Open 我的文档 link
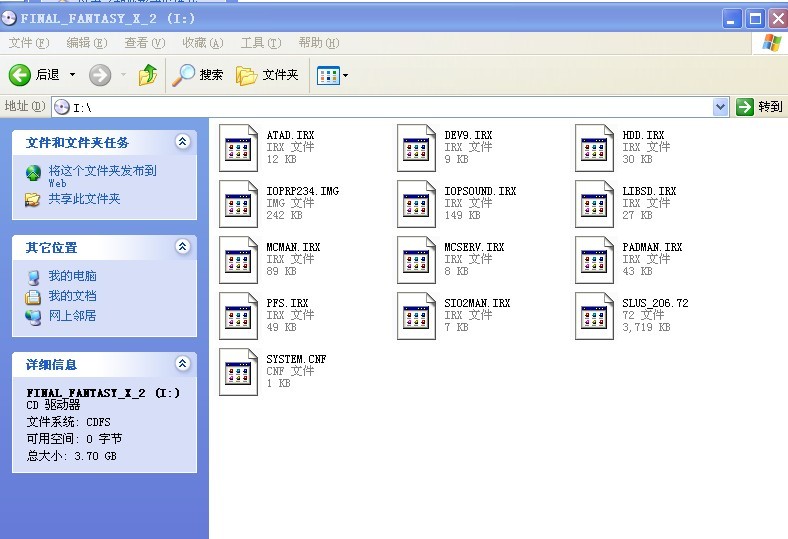The image size is (788, 539). point(72,296)
